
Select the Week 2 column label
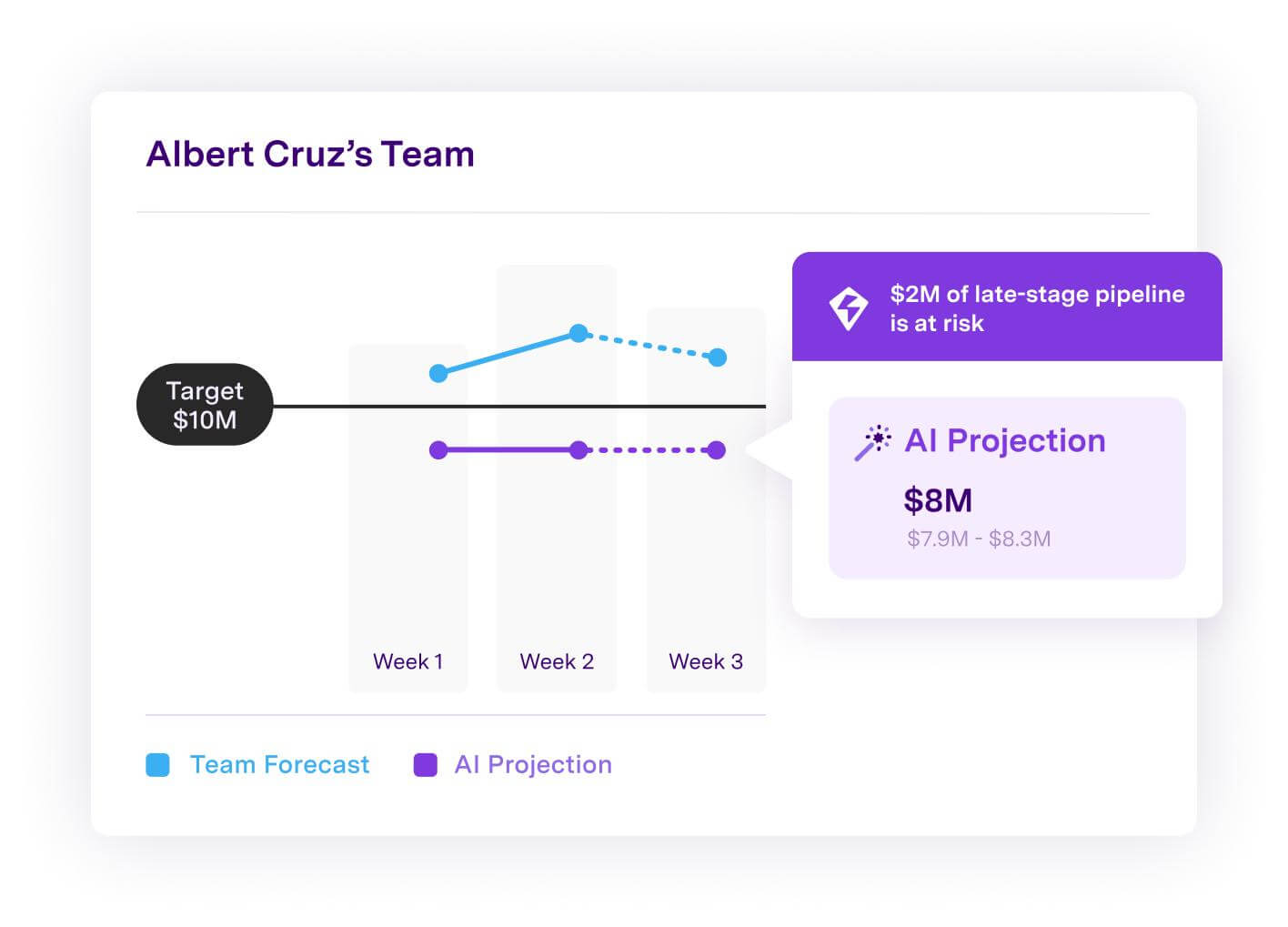(x=557, y=661)
